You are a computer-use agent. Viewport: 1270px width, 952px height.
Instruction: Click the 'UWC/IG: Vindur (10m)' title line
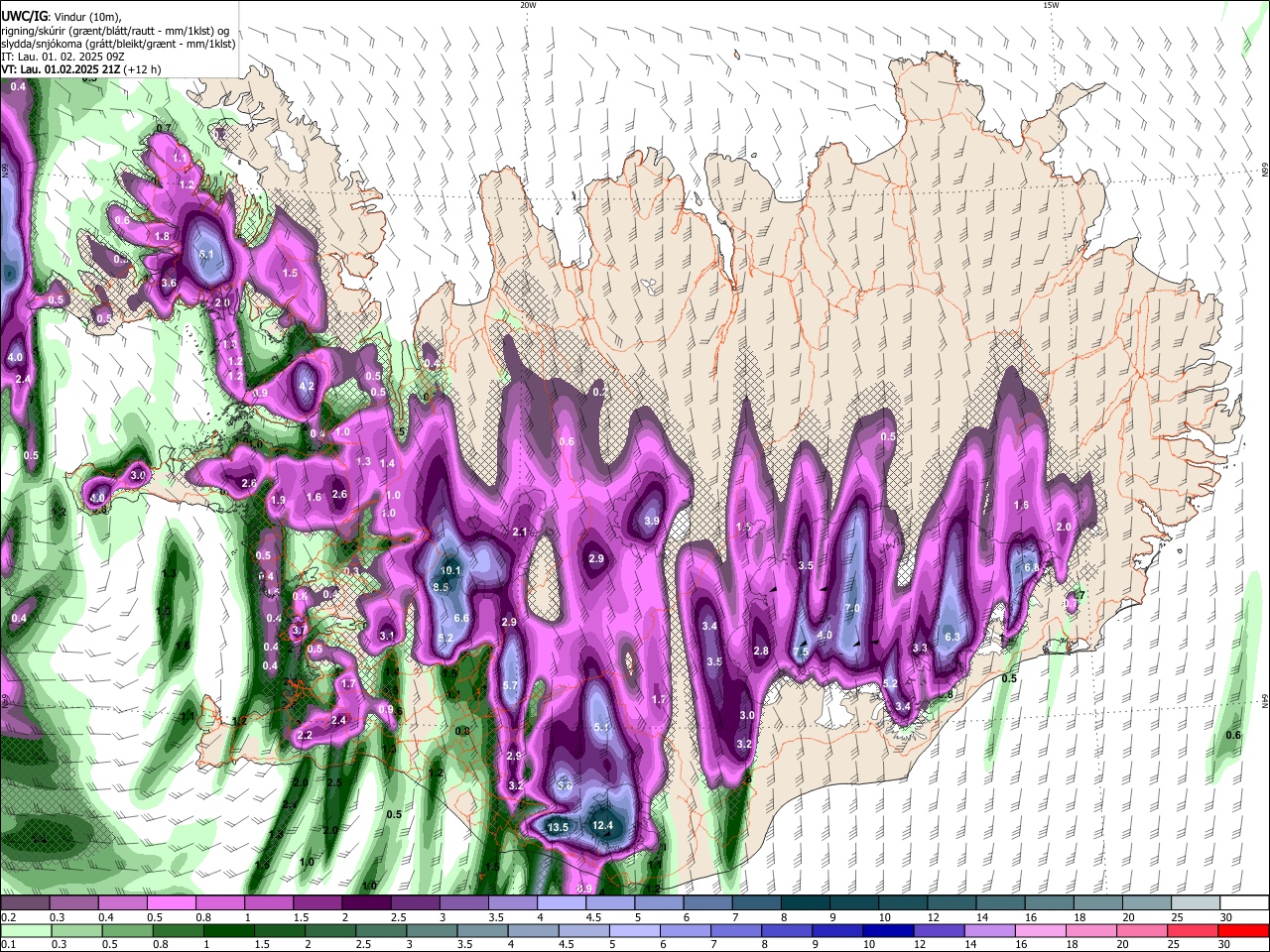point(62,16)
